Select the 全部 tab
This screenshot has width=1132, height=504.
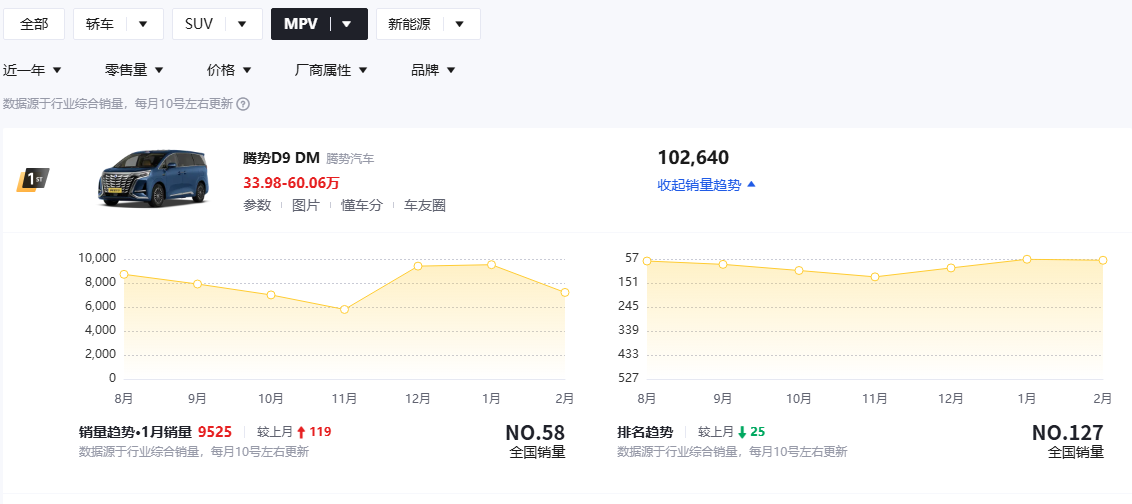coord(34,24)
